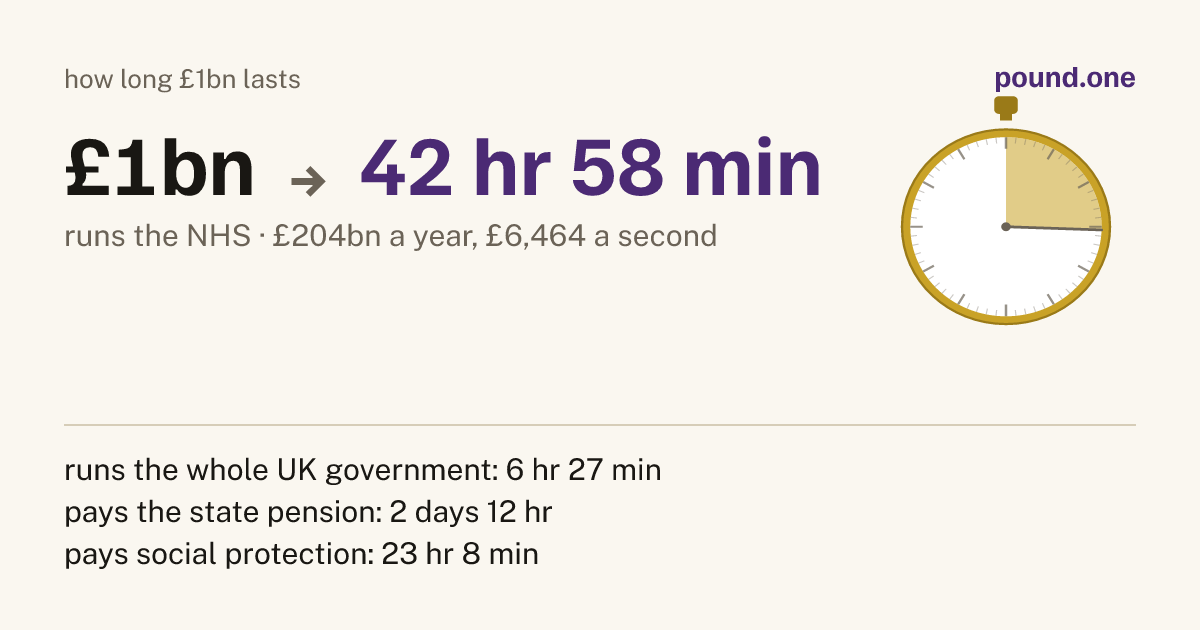
Task: Open the whole UK government comparison line
Action: (x=363, y=469)
